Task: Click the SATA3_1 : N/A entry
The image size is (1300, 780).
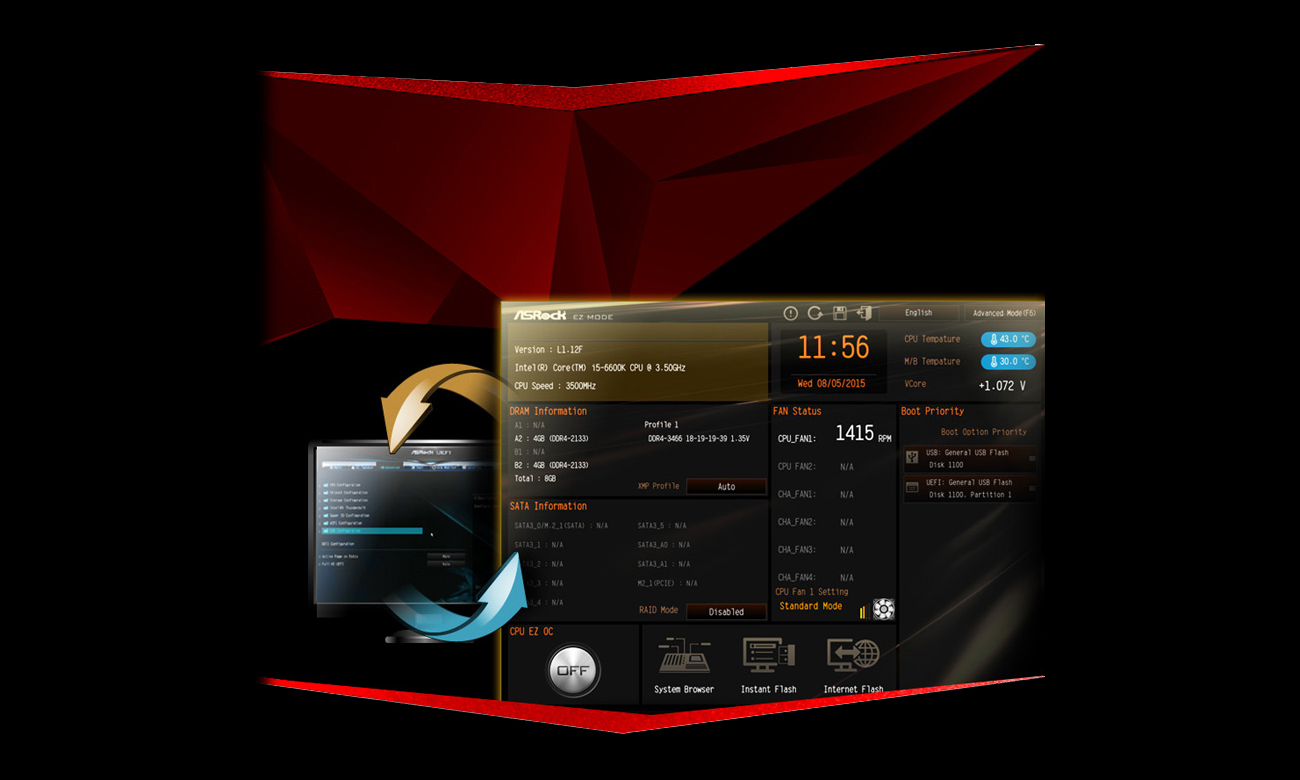Action: [539, 545]
